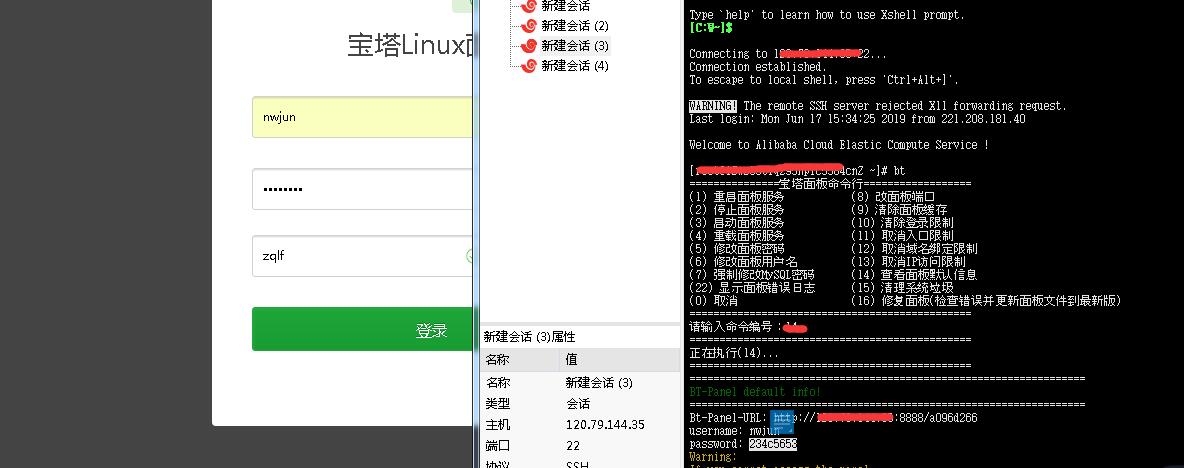The width and height of the screenshot is (1184, 468).
Task: Click terminal option (11) 取消入口限制
Action: click(x=902, y=236)
